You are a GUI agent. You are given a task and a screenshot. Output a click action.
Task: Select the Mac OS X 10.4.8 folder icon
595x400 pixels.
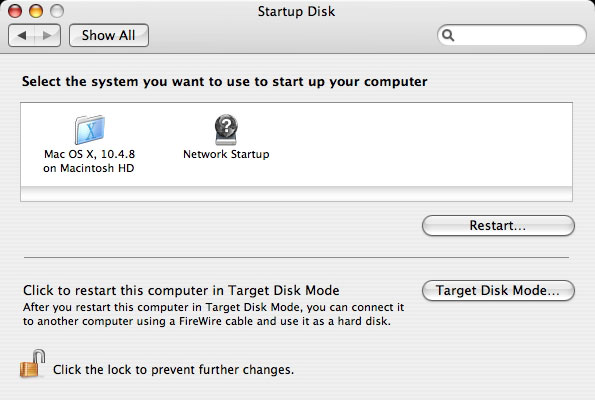click(90, 129)
